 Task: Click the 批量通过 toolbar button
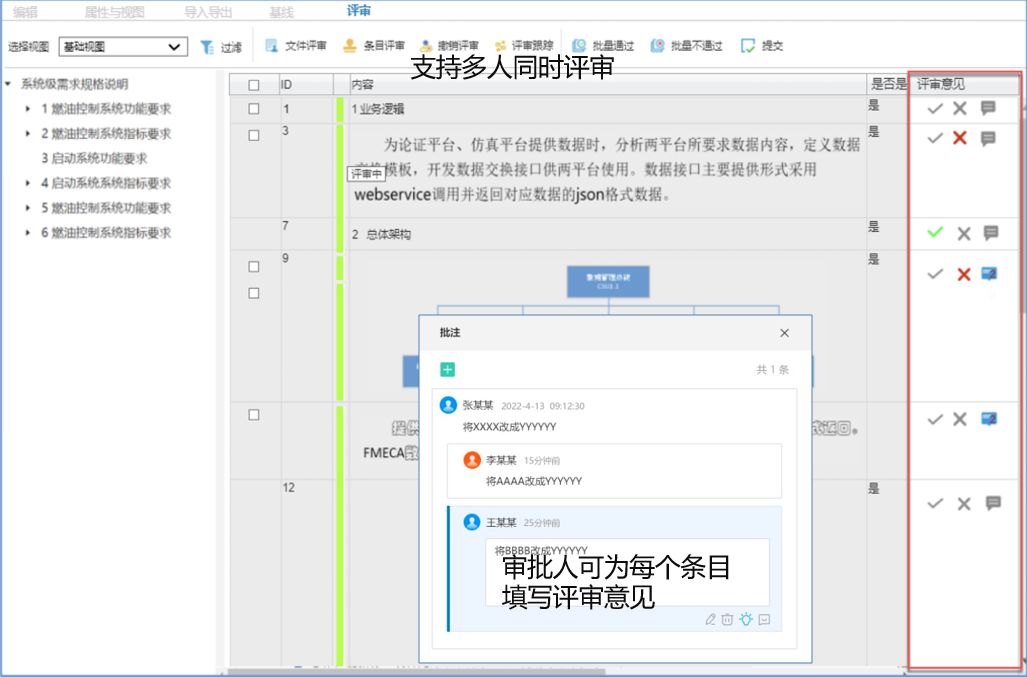coord(601,46)
